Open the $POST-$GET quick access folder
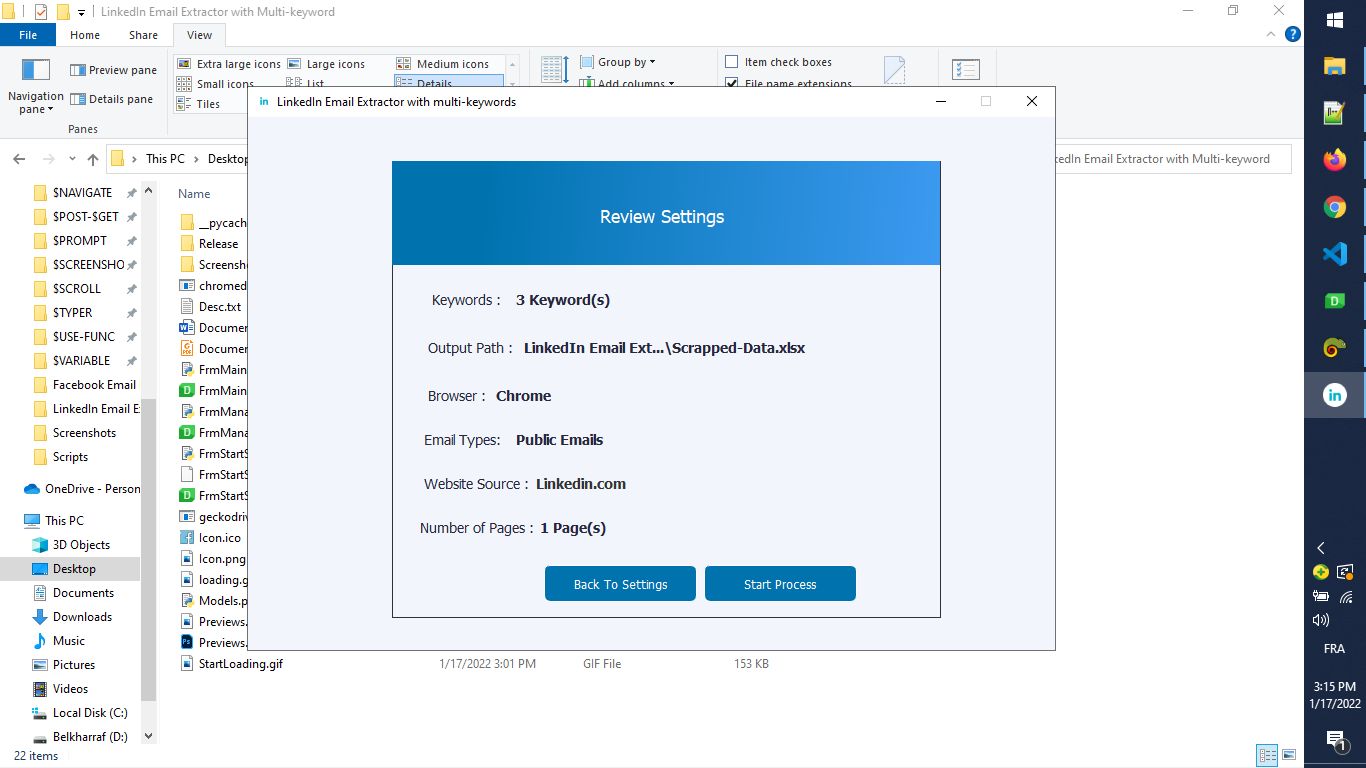The image size is (1366, 768). click(x=85, y=216)
